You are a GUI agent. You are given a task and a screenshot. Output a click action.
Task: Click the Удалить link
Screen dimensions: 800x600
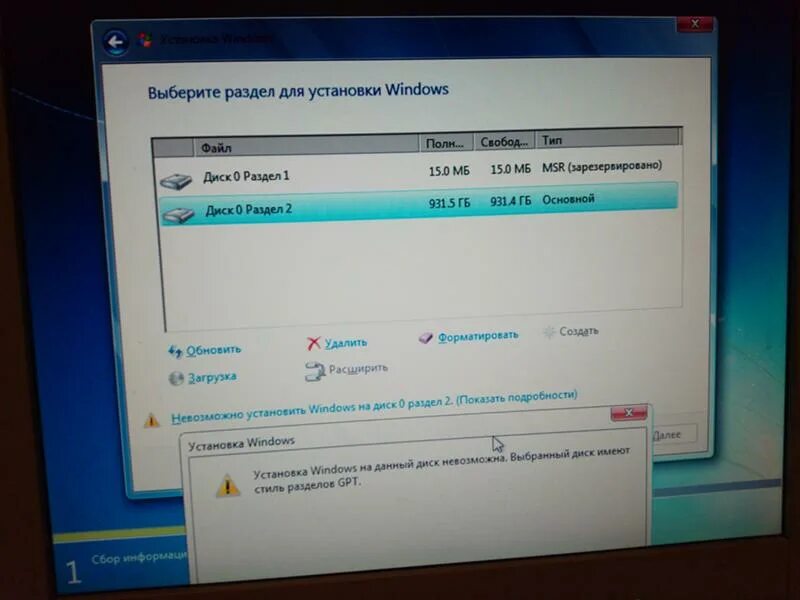coord(346,342)
